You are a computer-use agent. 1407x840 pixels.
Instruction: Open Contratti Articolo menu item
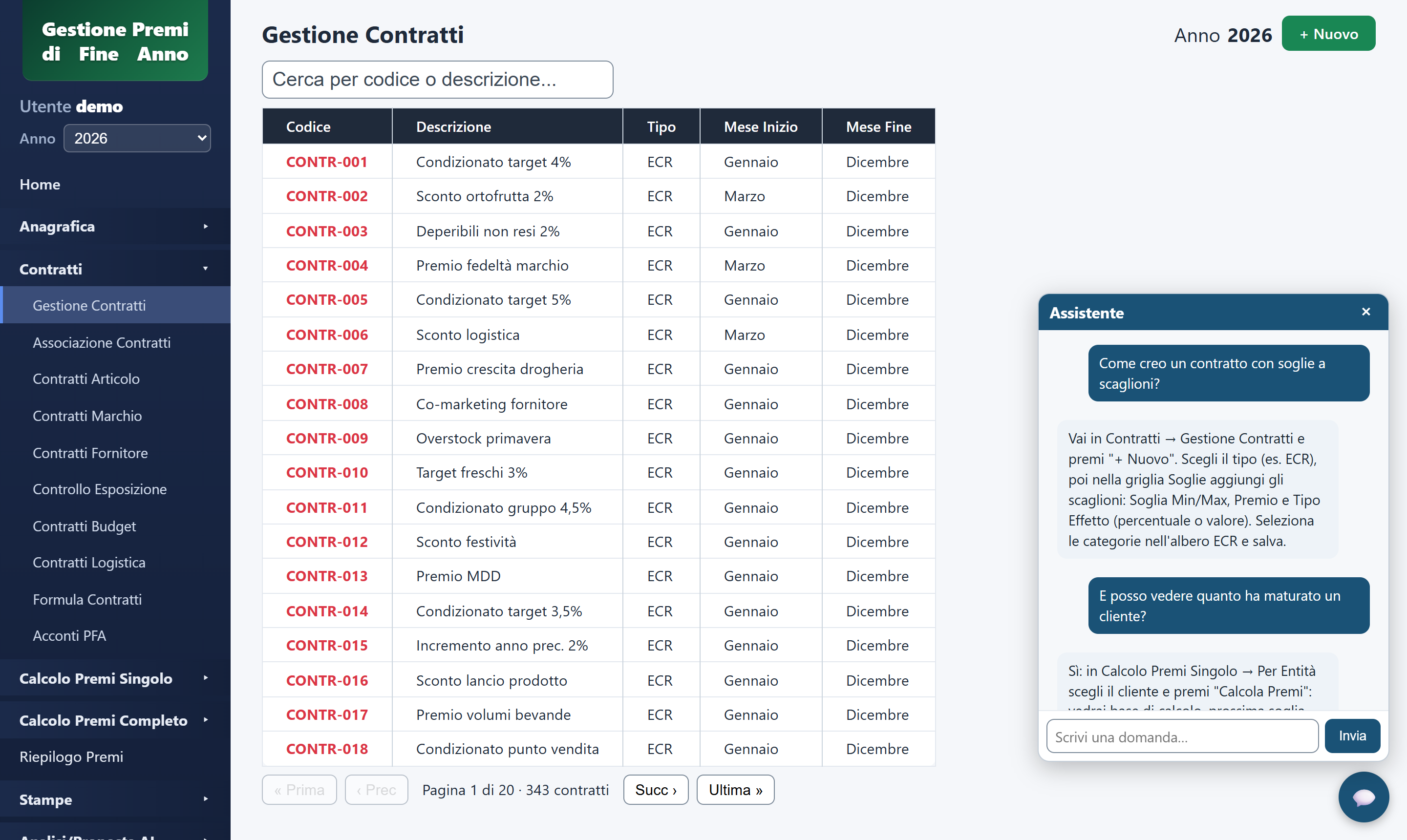pyautogui.click(x=115, y=378)
